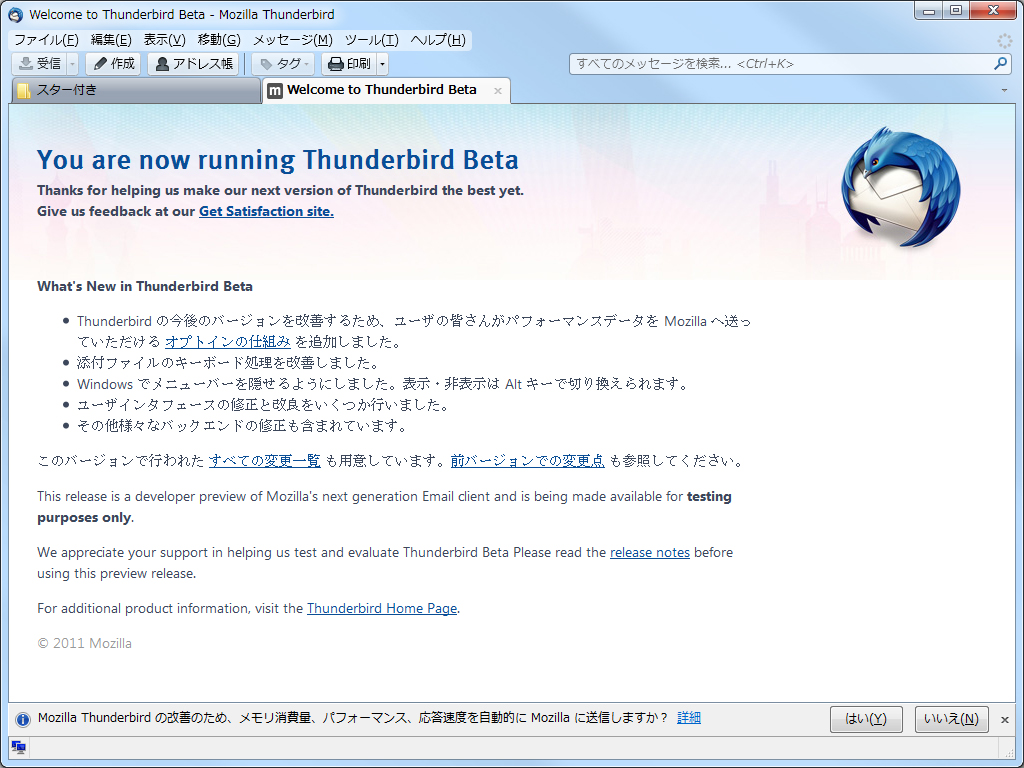Open the release notes link
This screenshot has height=768, width=1024.
(x=649, y=552)
